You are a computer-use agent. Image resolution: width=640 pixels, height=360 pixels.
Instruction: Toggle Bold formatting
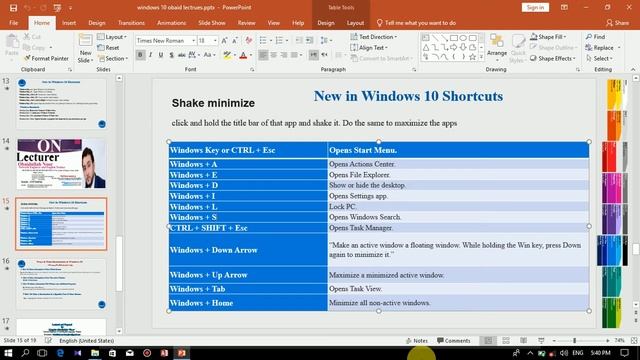[x=140, y=55]
